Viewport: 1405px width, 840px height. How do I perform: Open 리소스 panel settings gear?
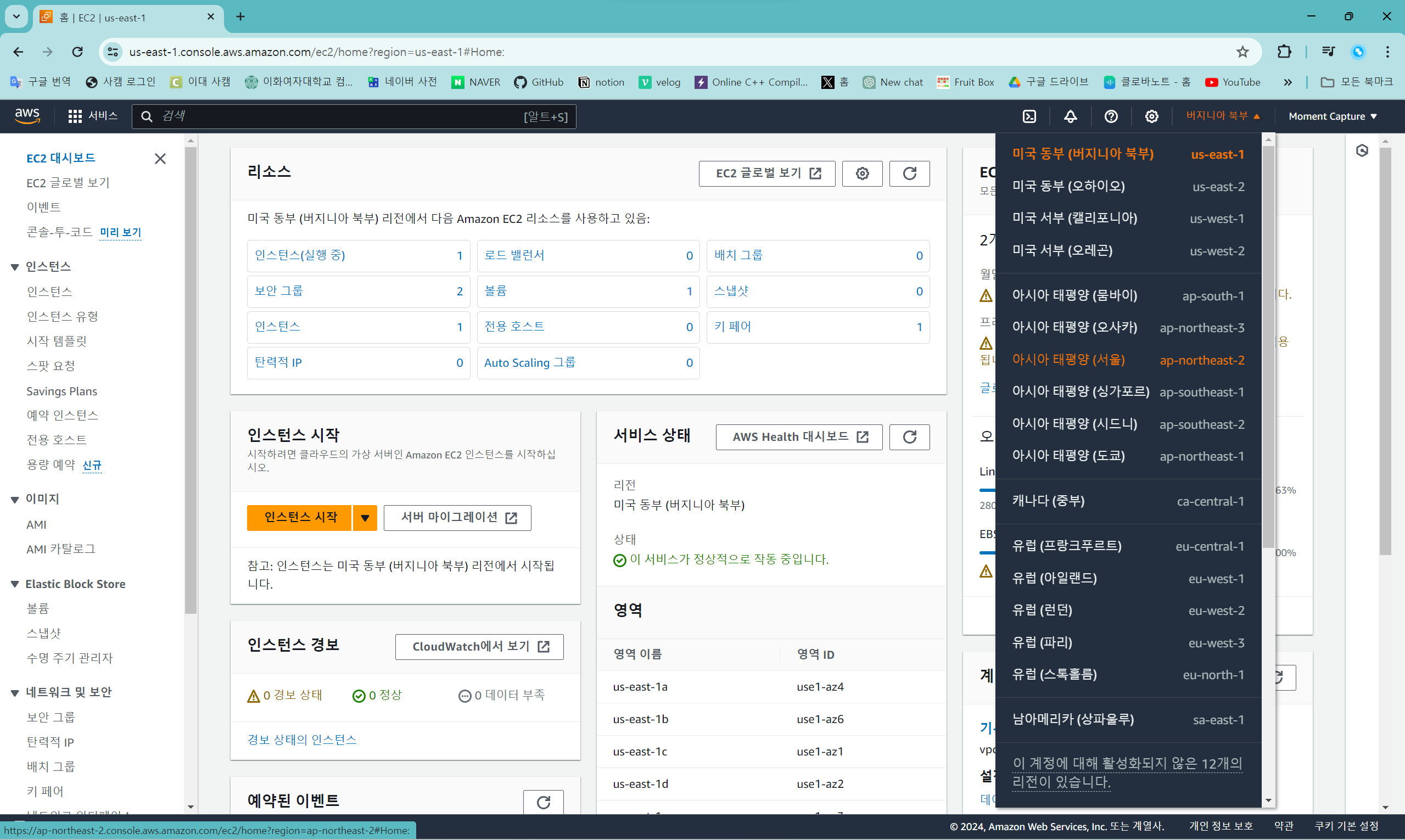click(x=861, y=173)
